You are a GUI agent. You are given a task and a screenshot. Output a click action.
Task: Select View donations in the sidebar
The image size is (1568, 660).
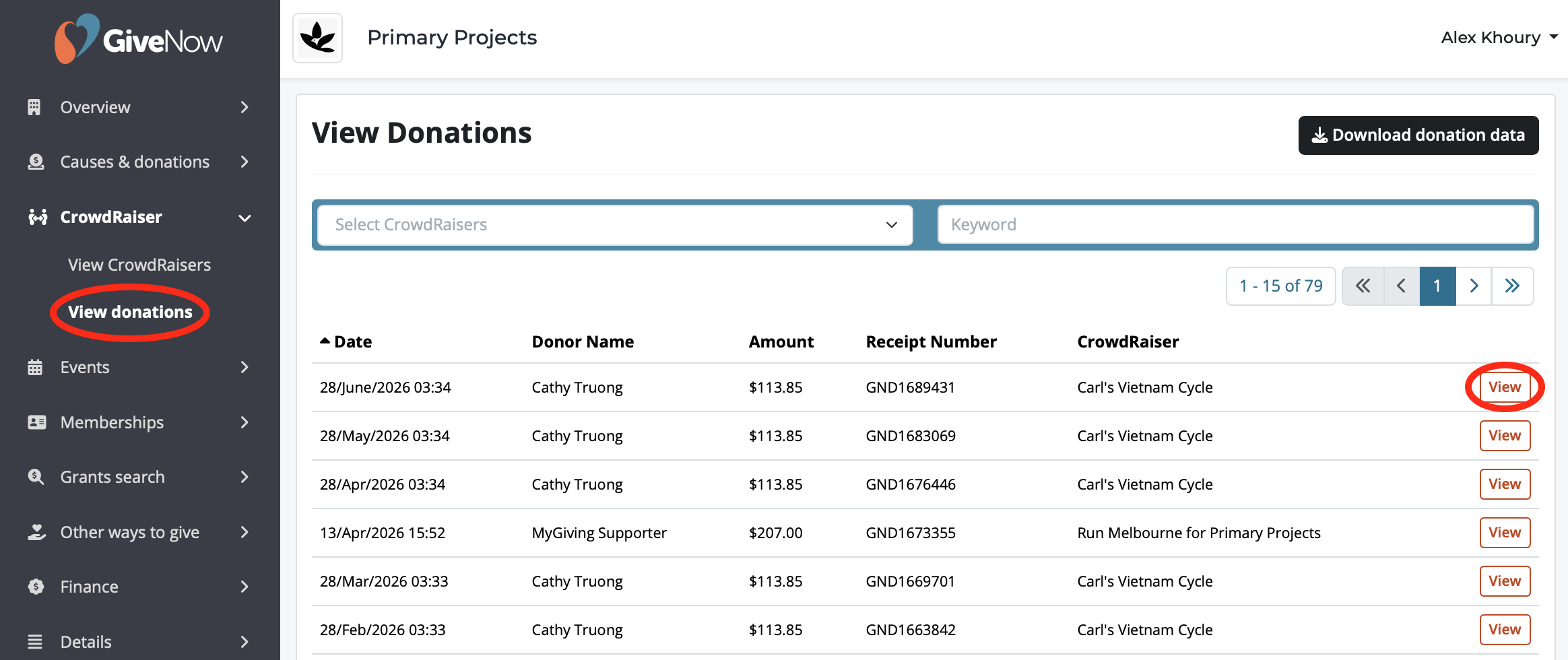point(130,312)
